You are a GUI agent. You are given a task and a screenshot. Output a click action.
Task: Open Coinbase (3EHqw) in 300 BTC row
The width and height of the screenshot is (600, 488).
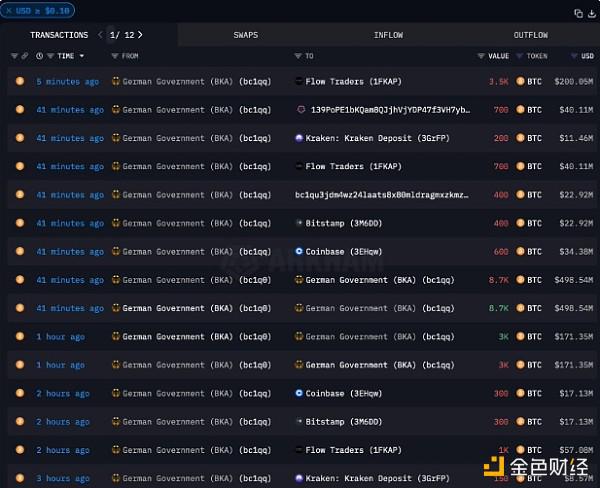pyautogui.click(x=344, y=393)
